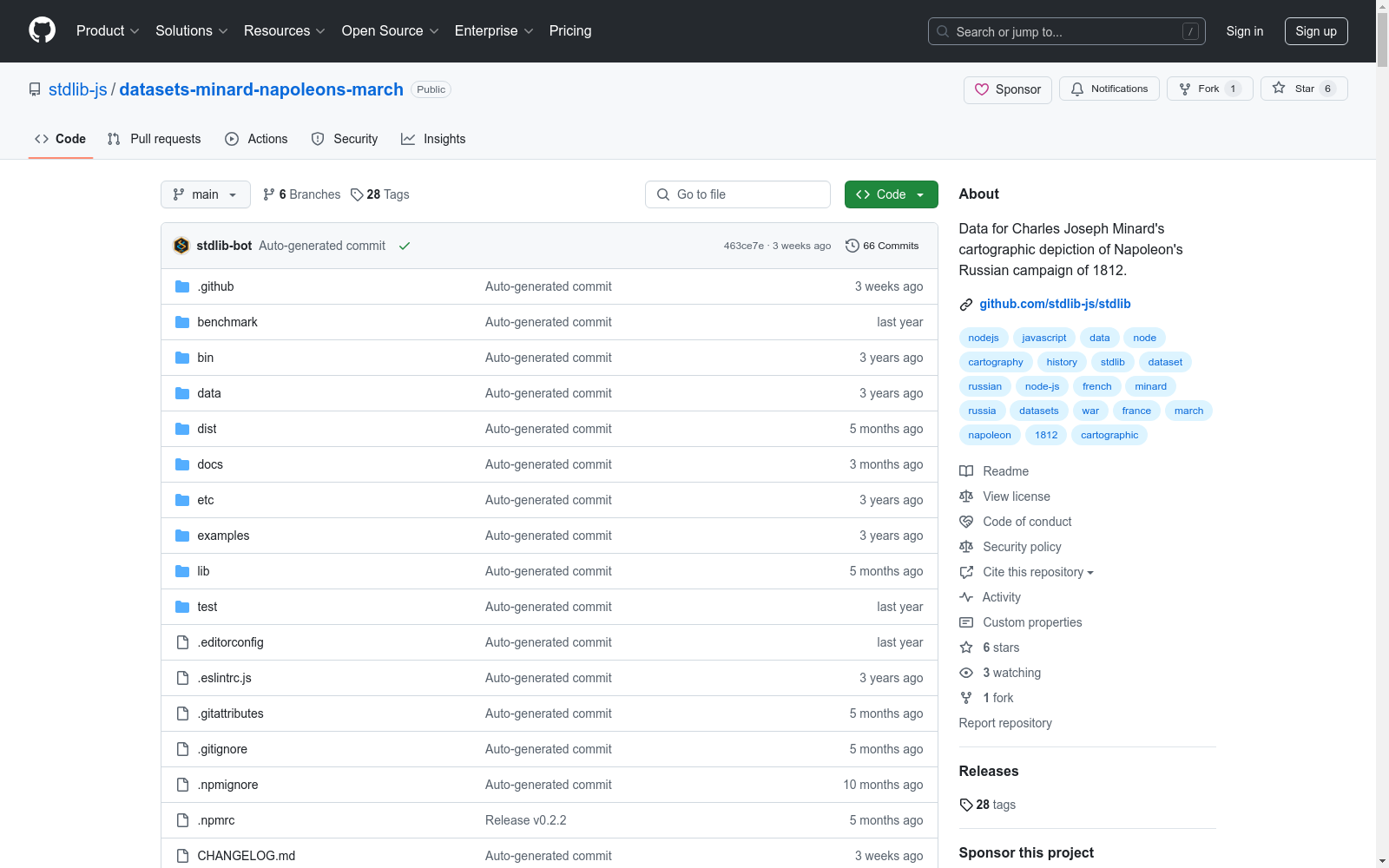Click the Sign up button
Screen dimensions: 1389x868
pos(1316,31)
